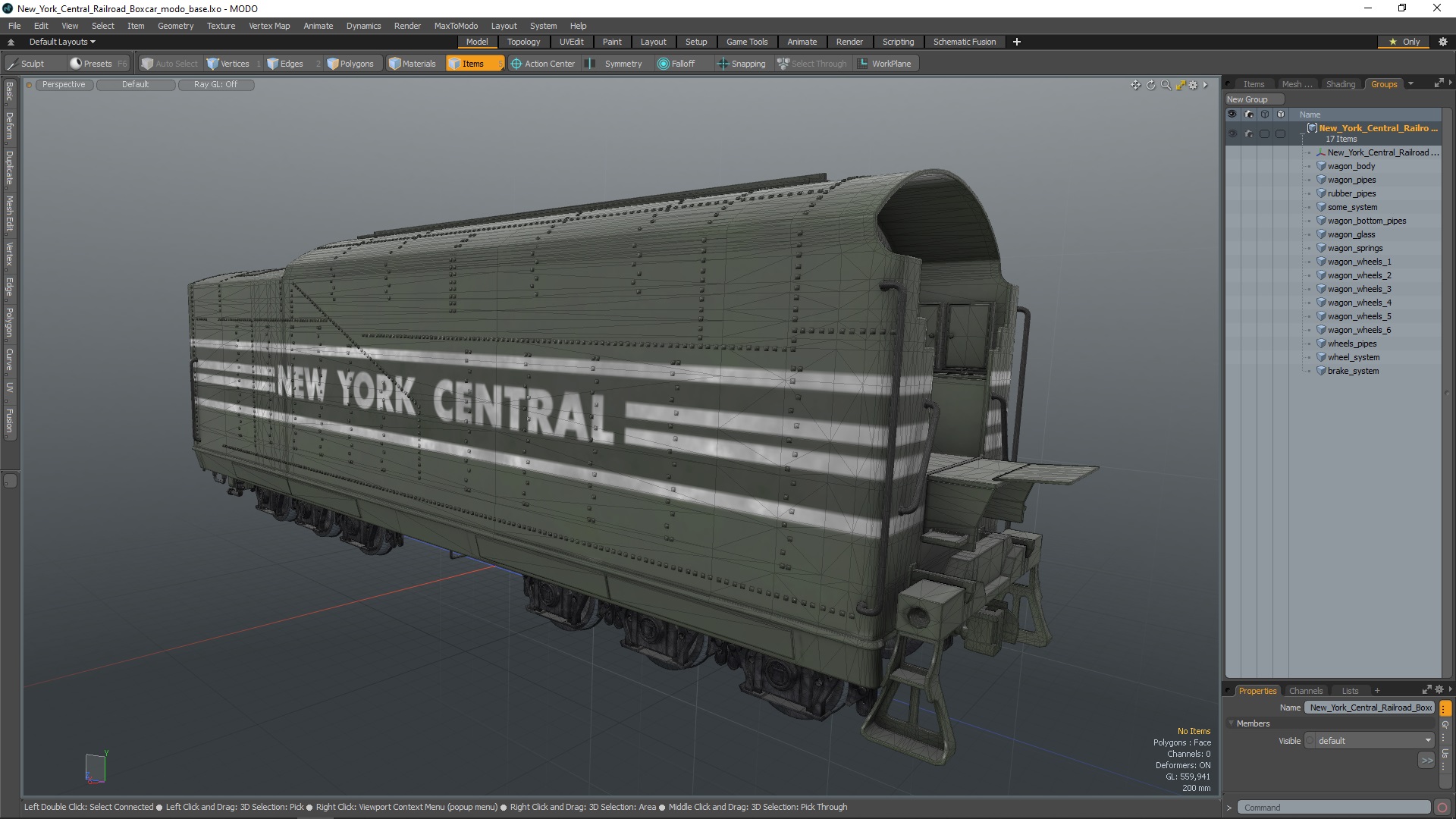The height and width of the screenshot is (819, 1456).
Task: Click the viewport move/pan icon
Action: 1135,85
